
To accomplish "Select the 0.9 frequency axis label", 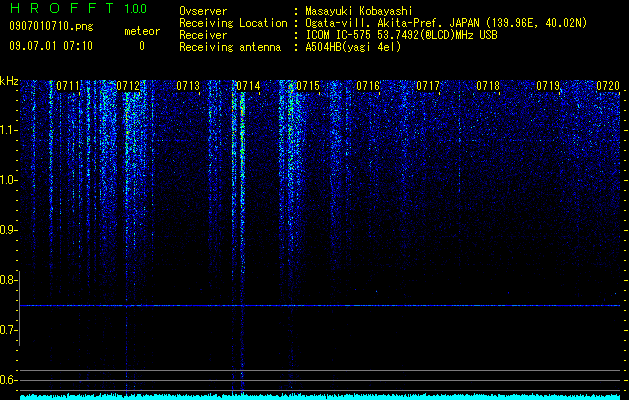I will click(8, 230).
